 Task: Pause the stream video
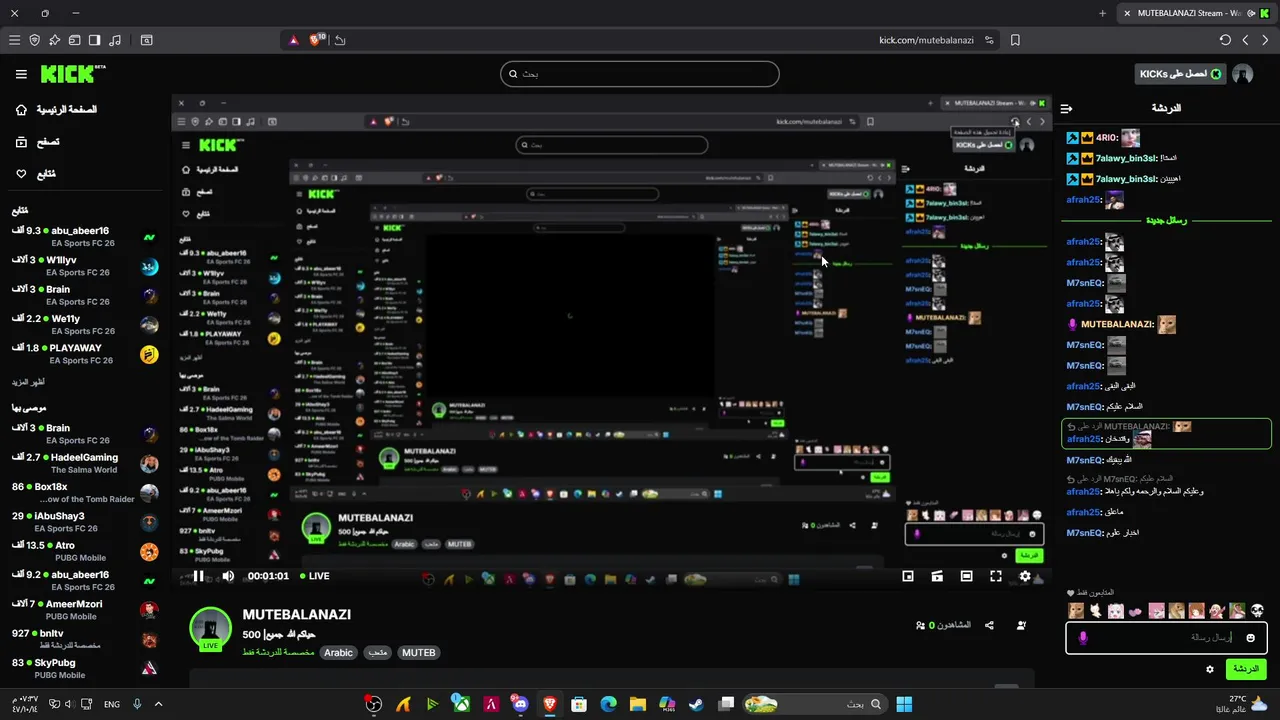coord(198,576)
